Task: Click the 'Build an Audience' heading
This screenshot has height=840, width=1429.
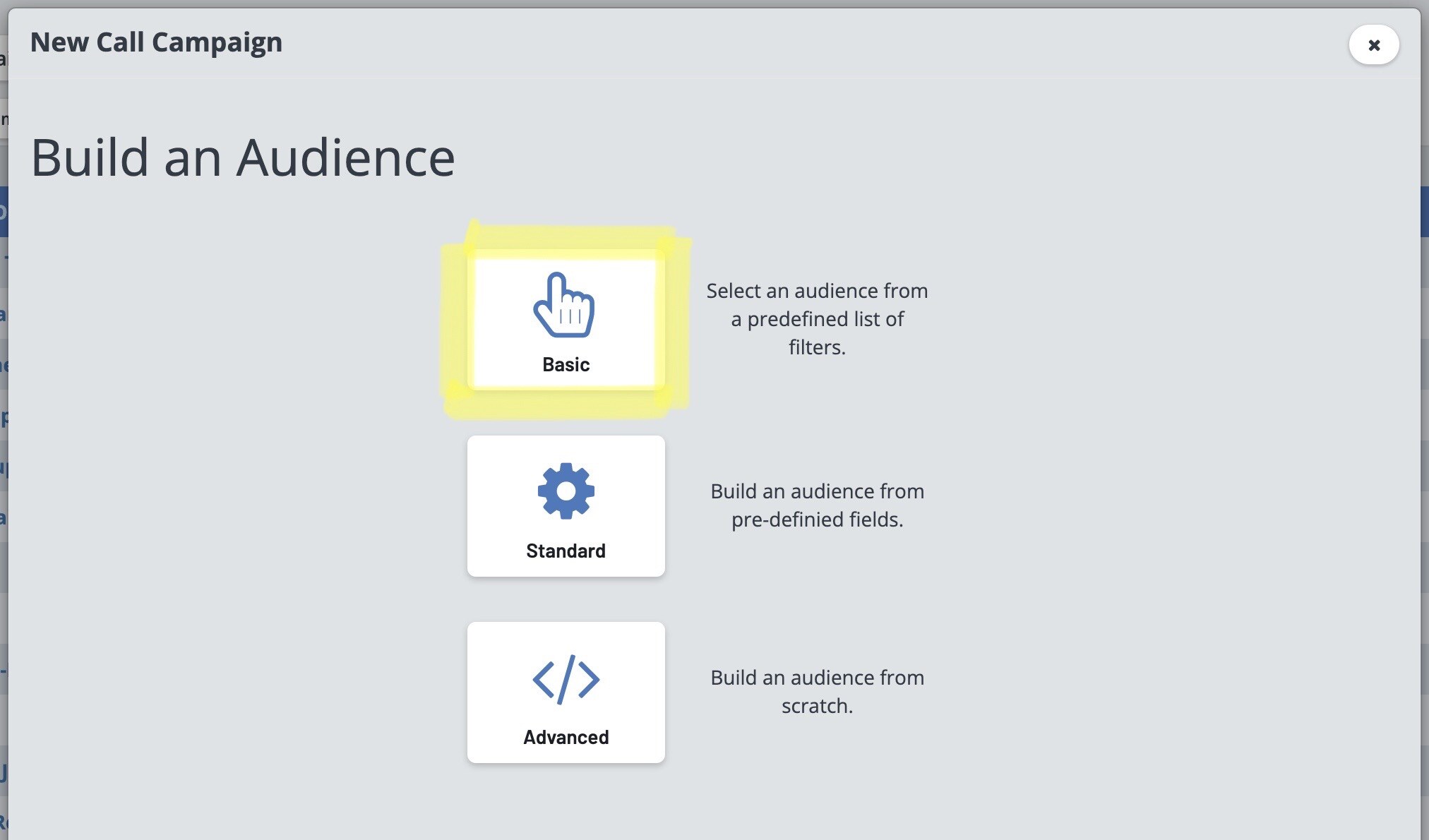Action: pyautogui.click(x=243, y=157)
